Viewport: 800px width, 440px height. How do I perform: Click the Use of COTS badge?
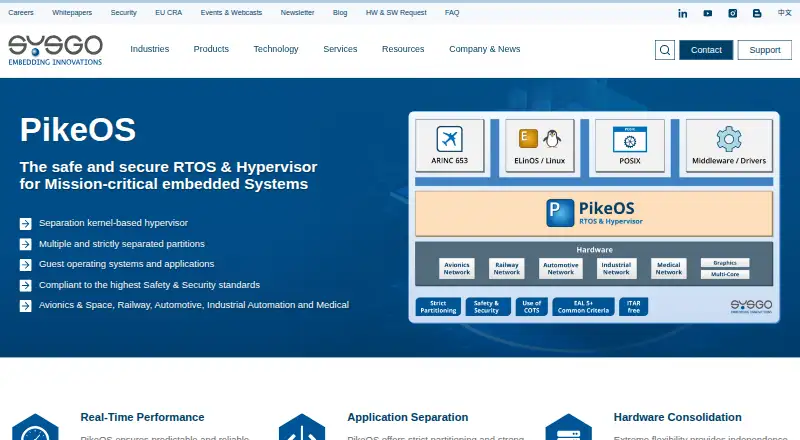click(532, 307)
